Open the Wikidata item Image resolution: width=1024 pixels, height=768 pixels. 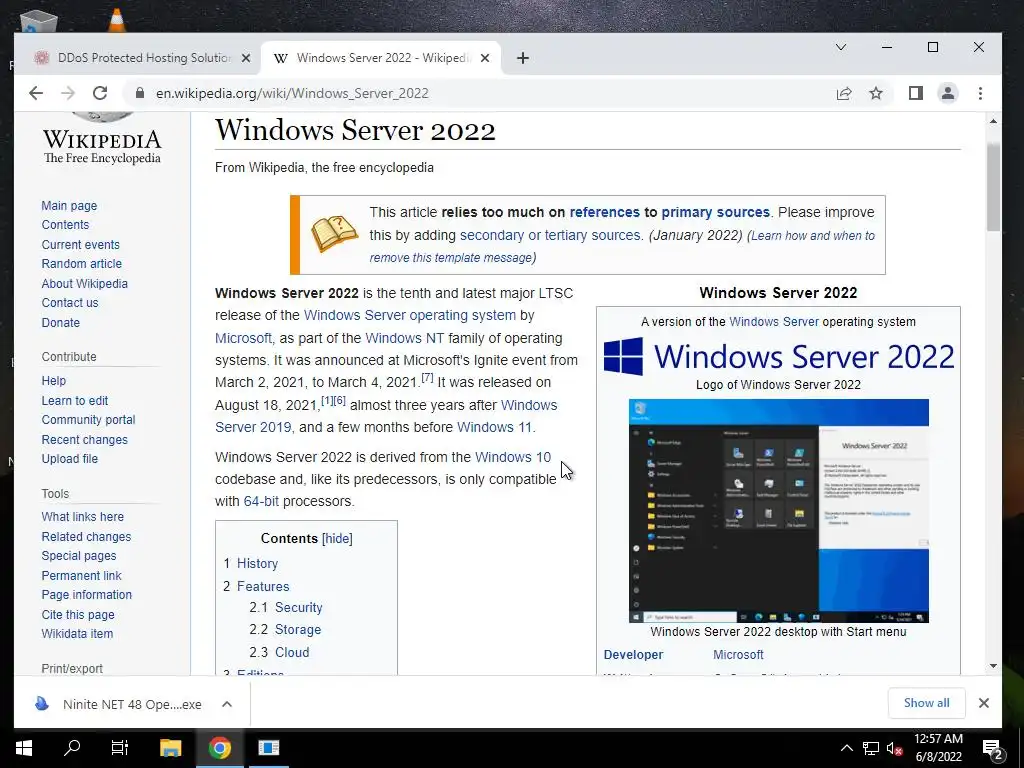(77, 634)
